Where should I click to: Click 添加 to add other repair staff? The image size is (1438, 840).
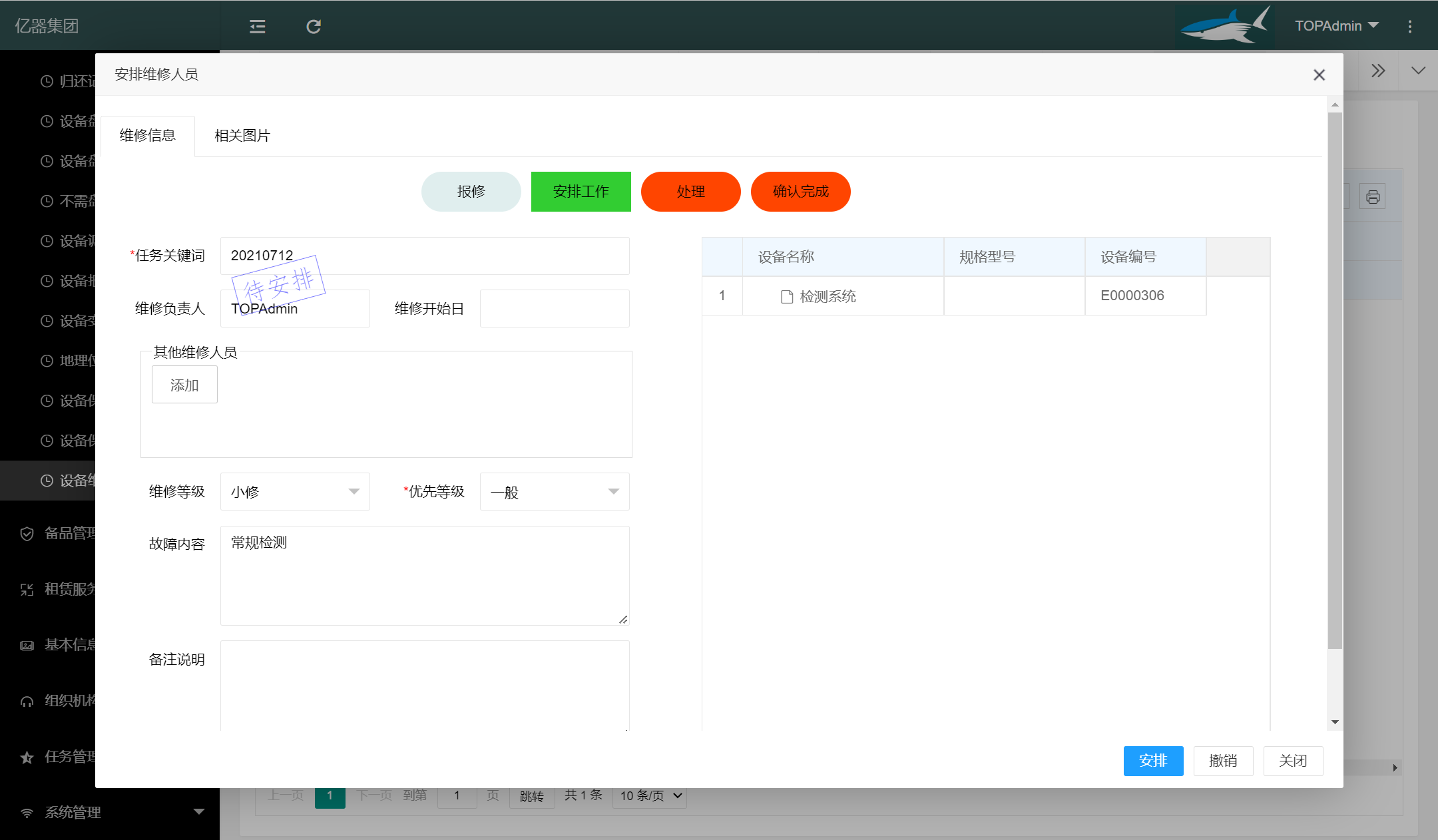(x=184, y=385)
